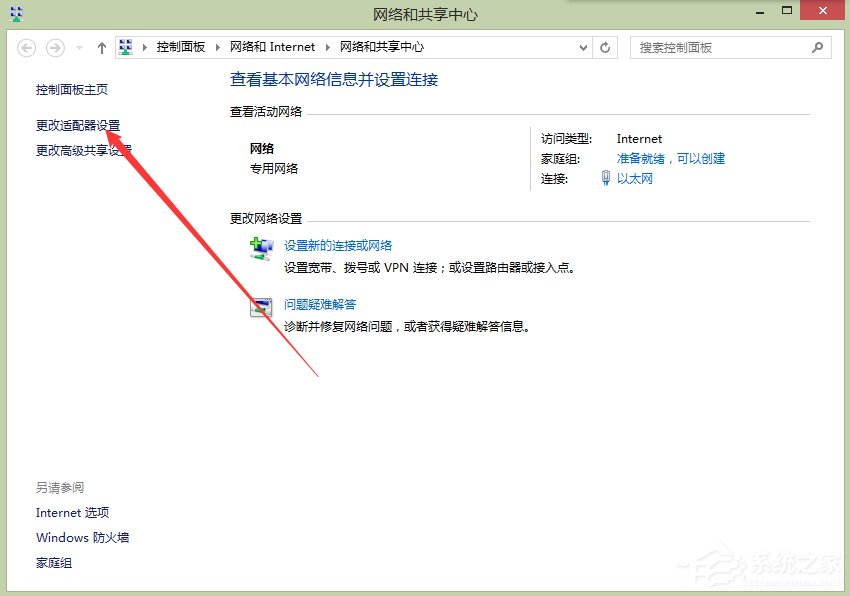Expand the breadcrumb arrow after 控制面板

218,47
